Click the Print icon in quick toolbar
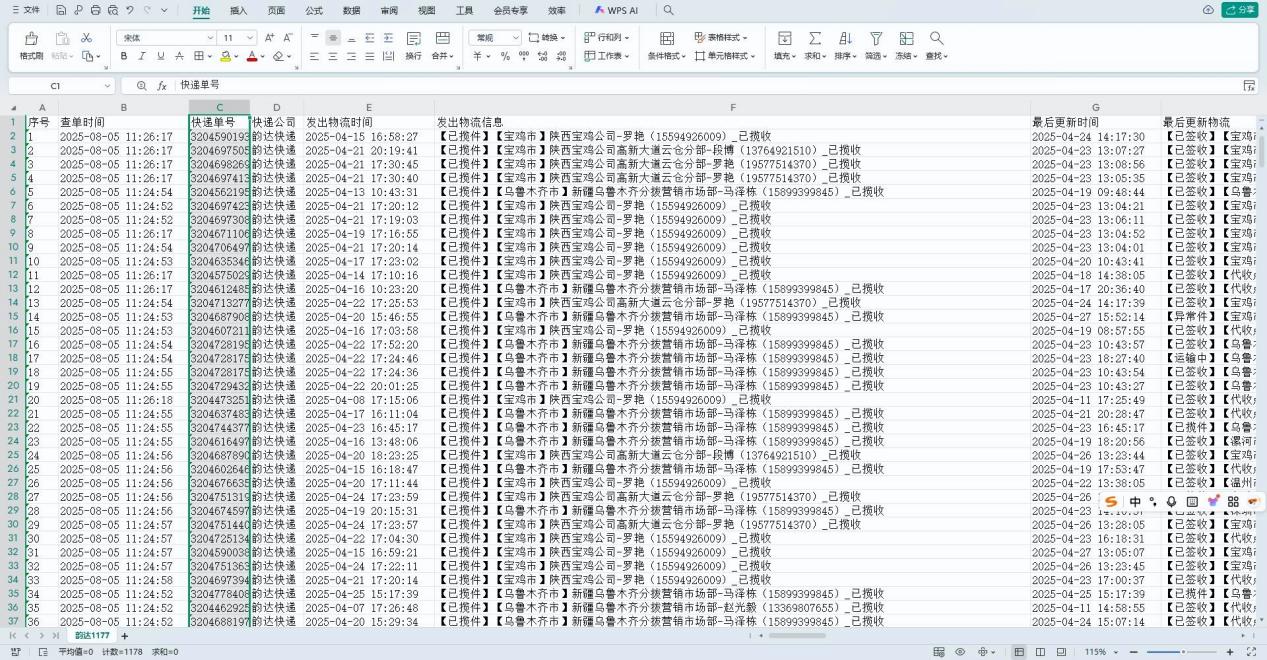 (x=94, y=10)
